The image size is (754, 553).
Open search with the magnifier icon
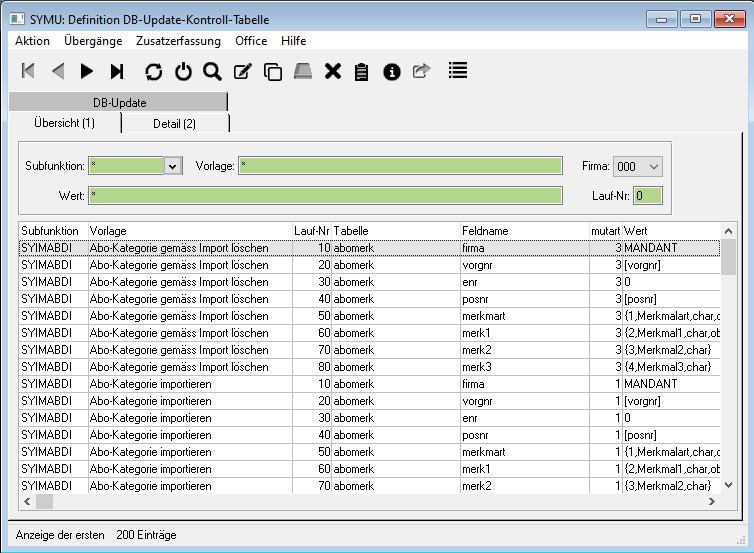(212, 71)
